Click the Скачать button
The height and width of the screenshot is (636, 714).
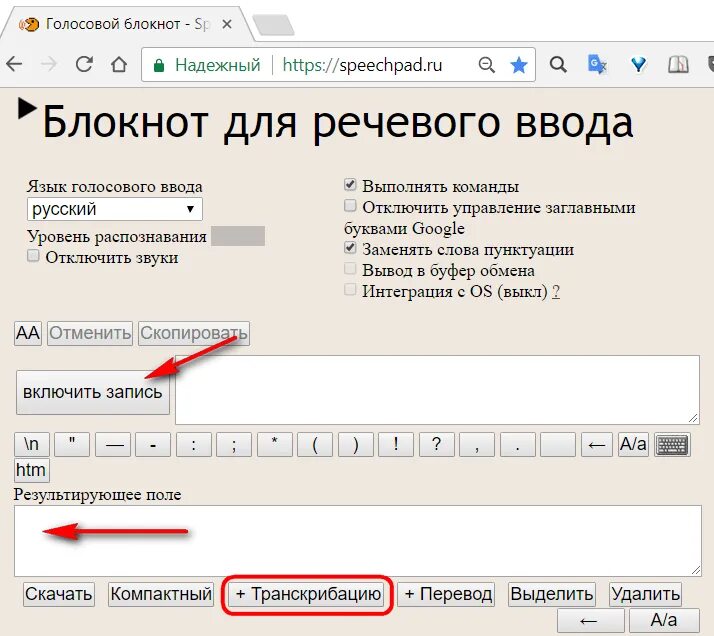coord(59,594)
